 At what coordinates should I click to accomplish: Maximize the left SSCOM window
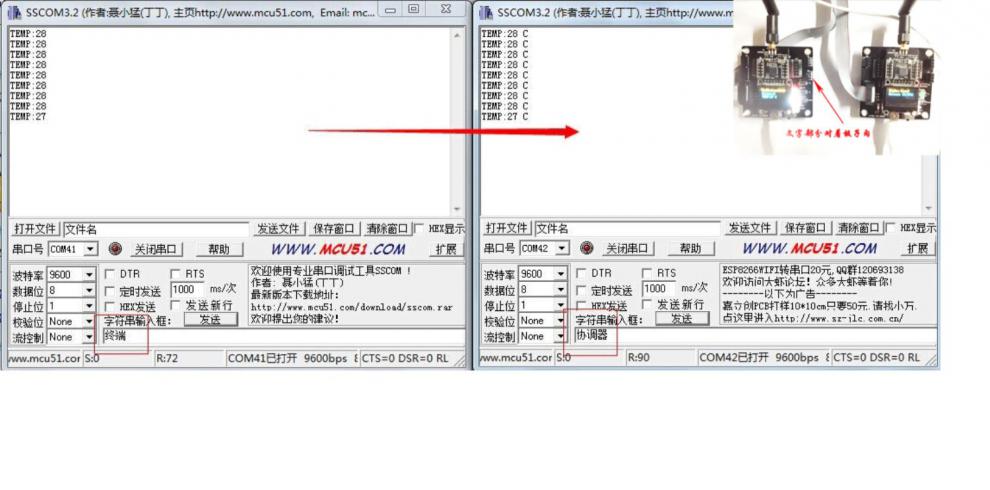pyautogui.click(x=413, y=9)
